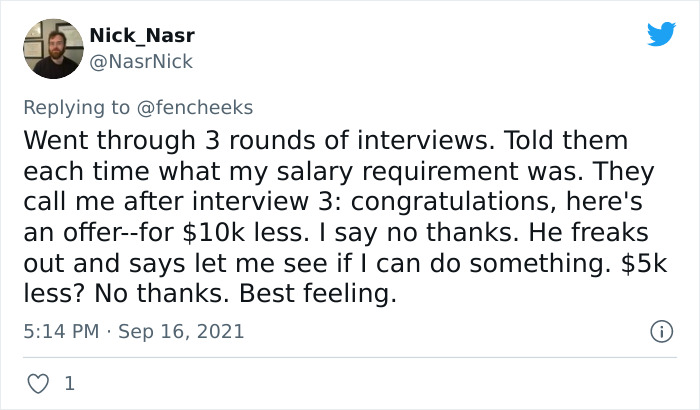Open Nick_Nasr's profile picture
This screenshot has width=700, height=410.
pyautogui.click(x=52, y=48)
